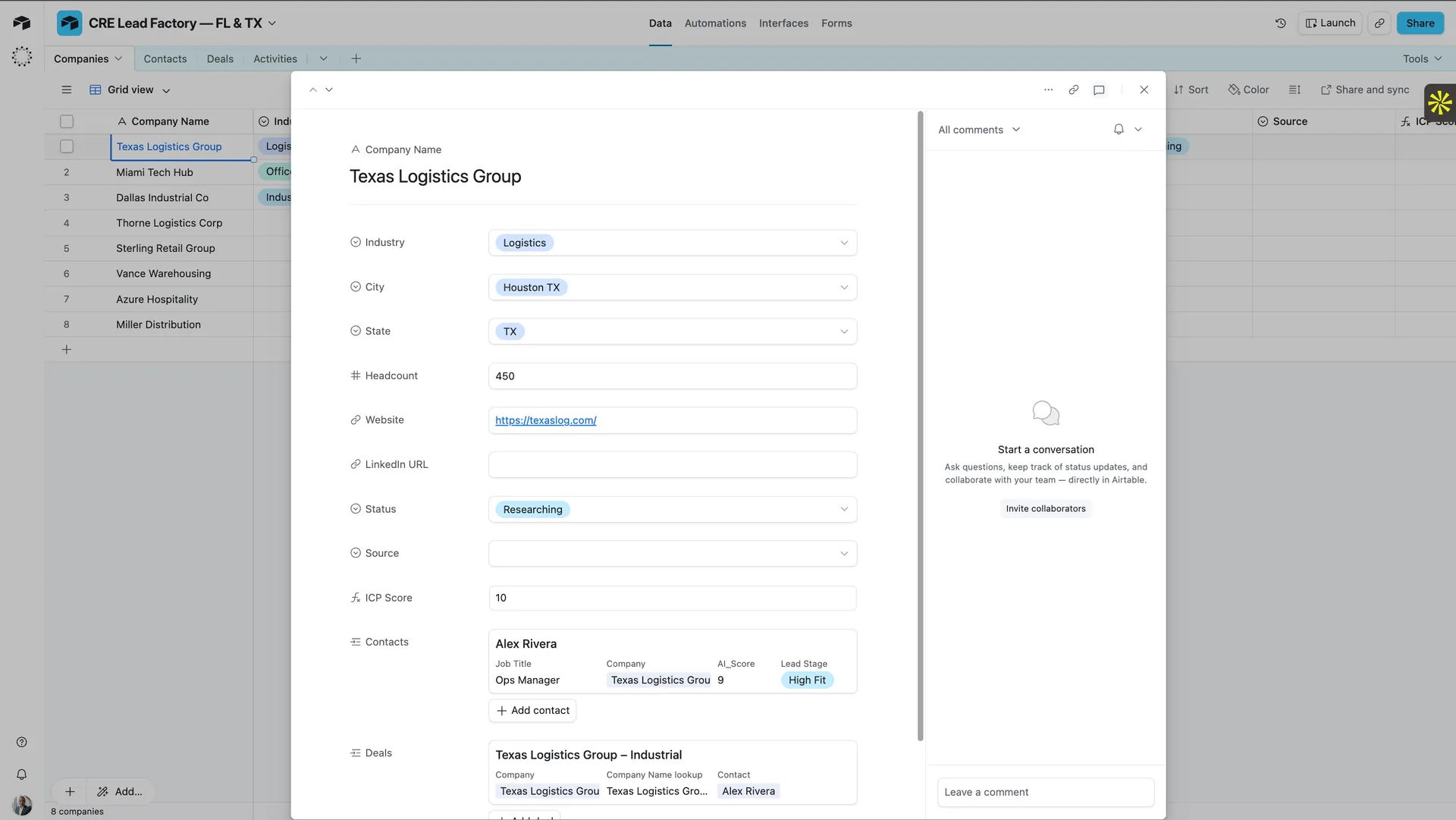Expand the All comments filter dropdown
Viewport: 1456px width, 820px height.
coord(1017,129)
